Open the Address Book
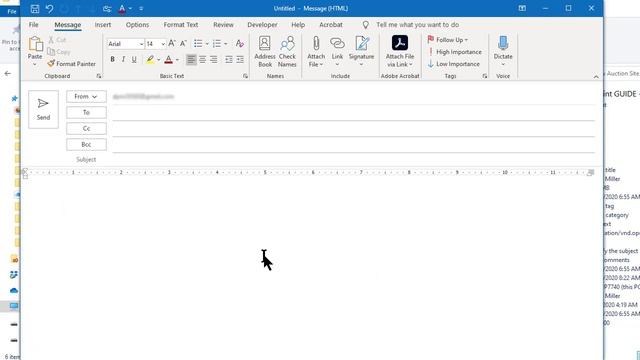Viewport: 640px width, 360px height. click(265, 51)
